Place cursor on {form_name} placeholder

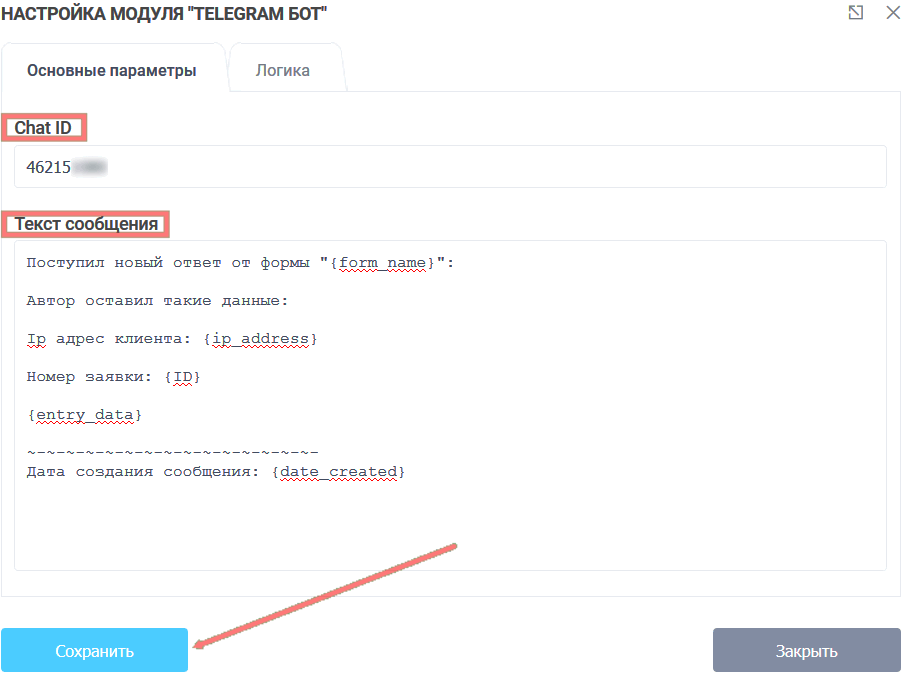[386, 264]
